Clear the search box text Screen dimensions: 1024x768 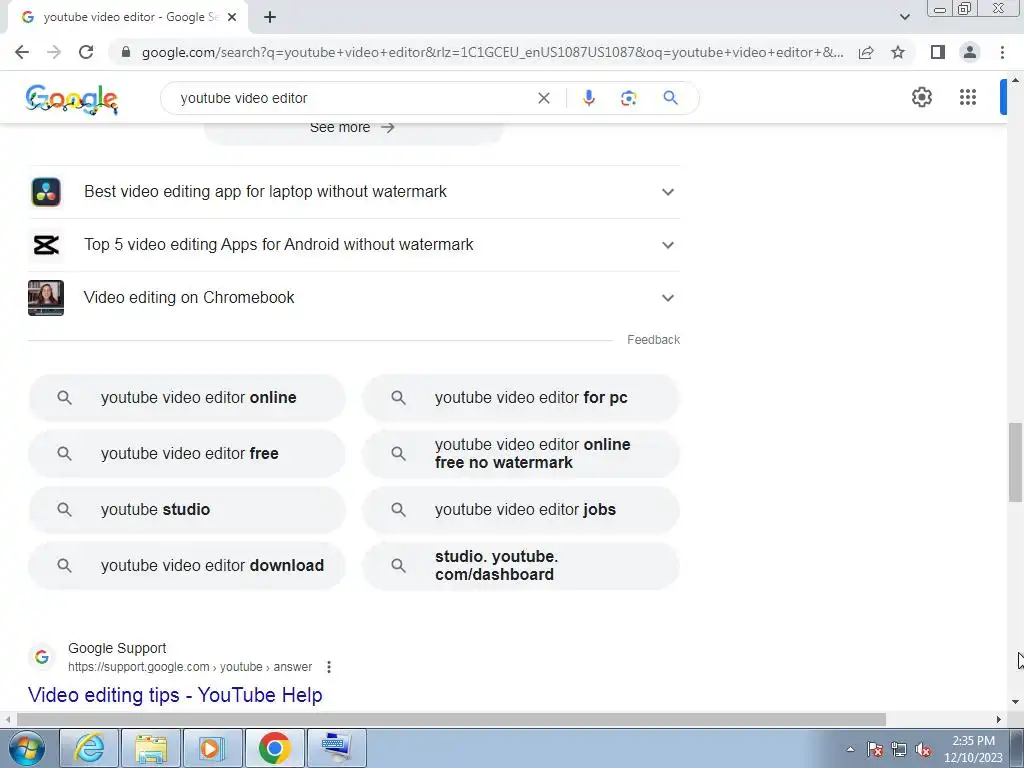coord(543,98)
